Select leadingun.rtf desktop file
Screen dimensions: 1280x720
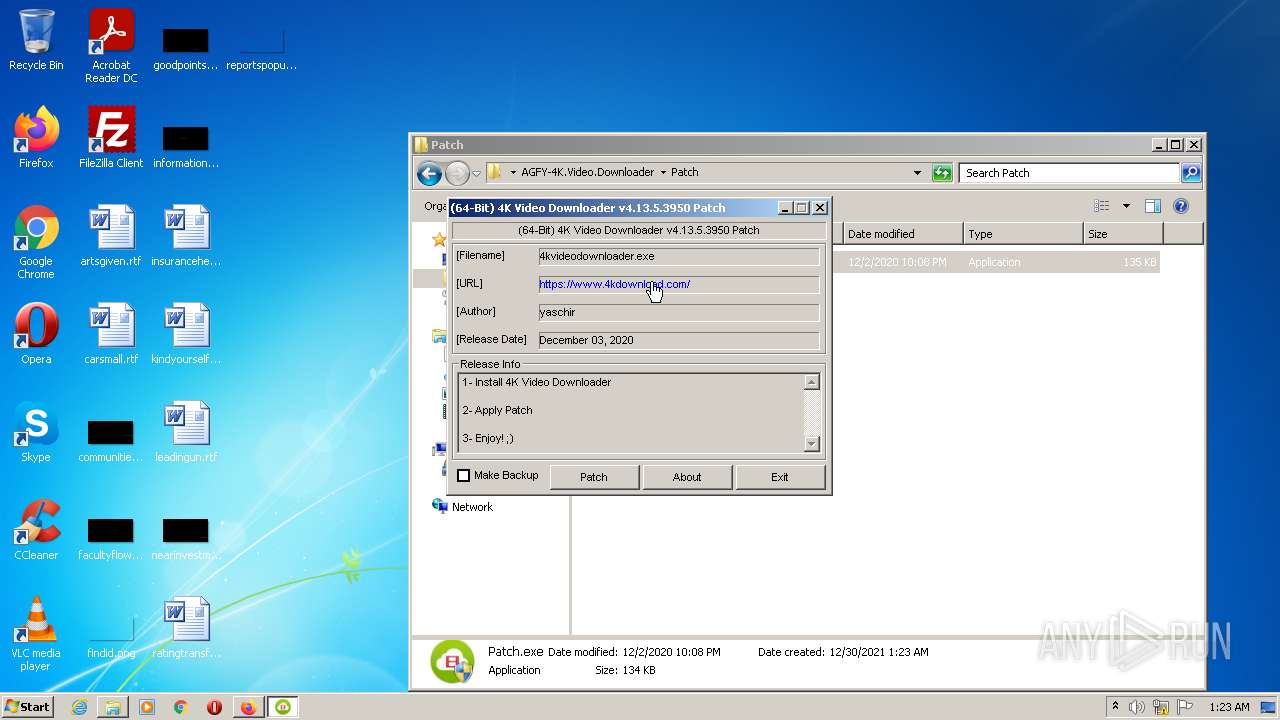click(186, 432)
